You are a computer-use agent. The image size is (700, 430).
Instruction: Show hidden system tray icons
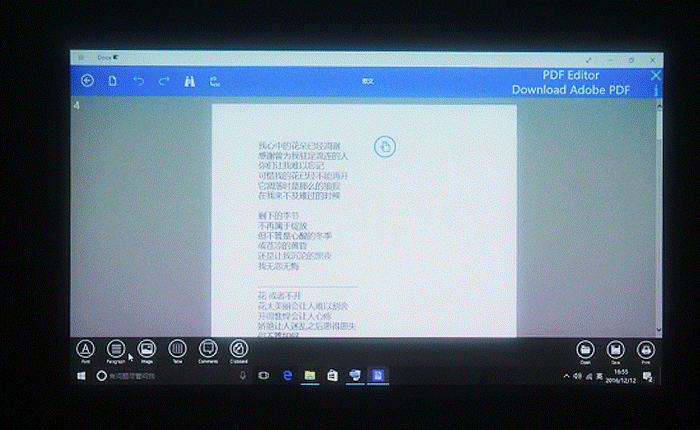point(565,376)
